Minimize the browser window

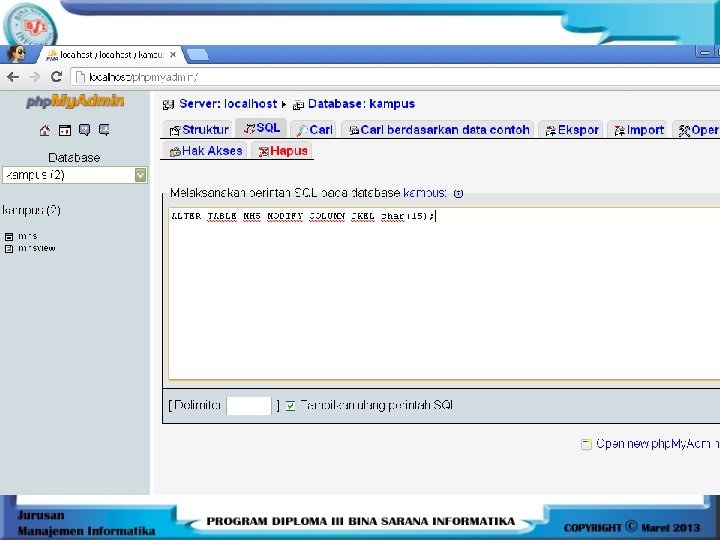pos(703,53)
